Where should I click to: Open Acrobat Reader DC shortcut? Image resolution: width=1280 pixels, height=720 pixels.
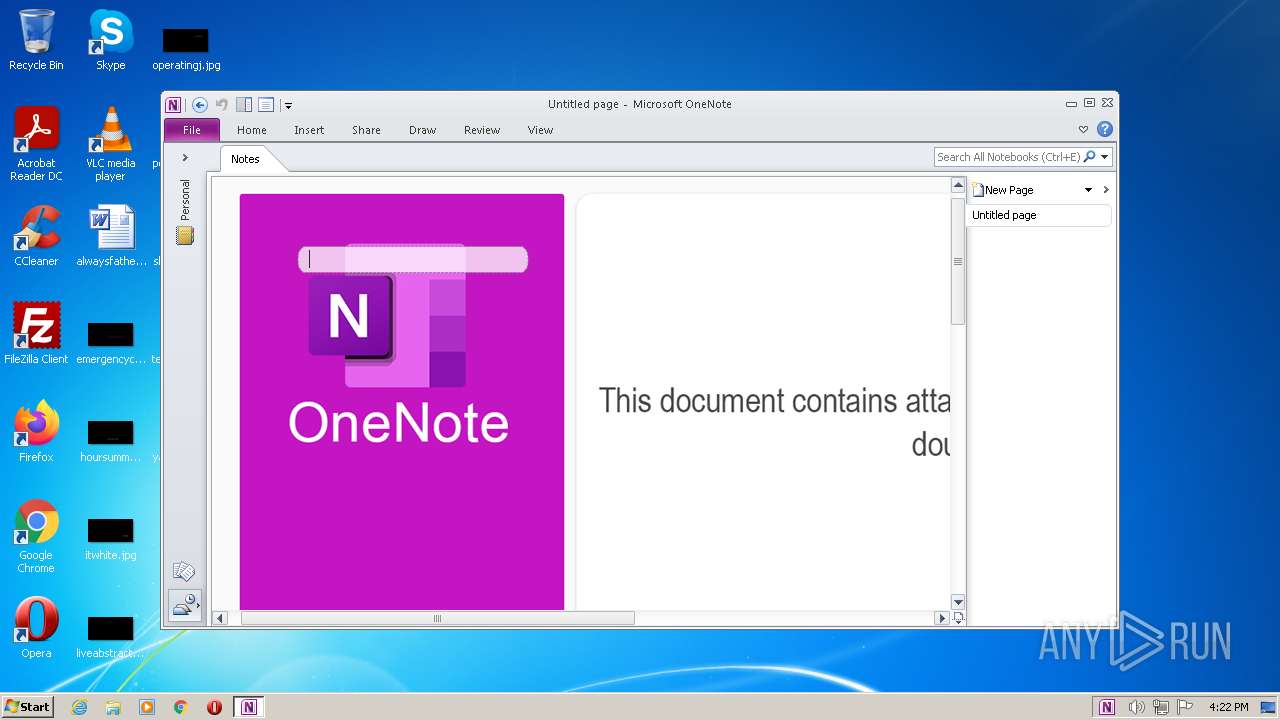pyautogui.click(x=36, y=144)
